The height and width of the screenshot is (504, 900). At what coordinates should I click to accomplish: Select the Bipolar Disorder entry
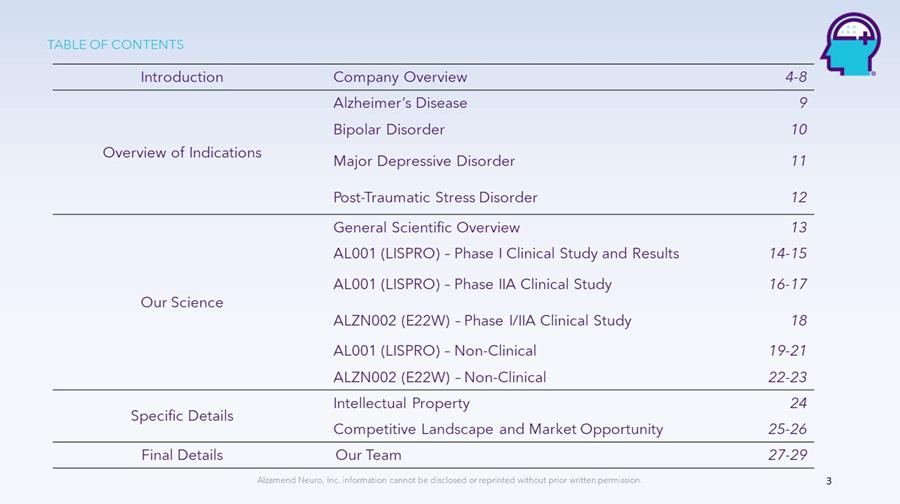389,130
